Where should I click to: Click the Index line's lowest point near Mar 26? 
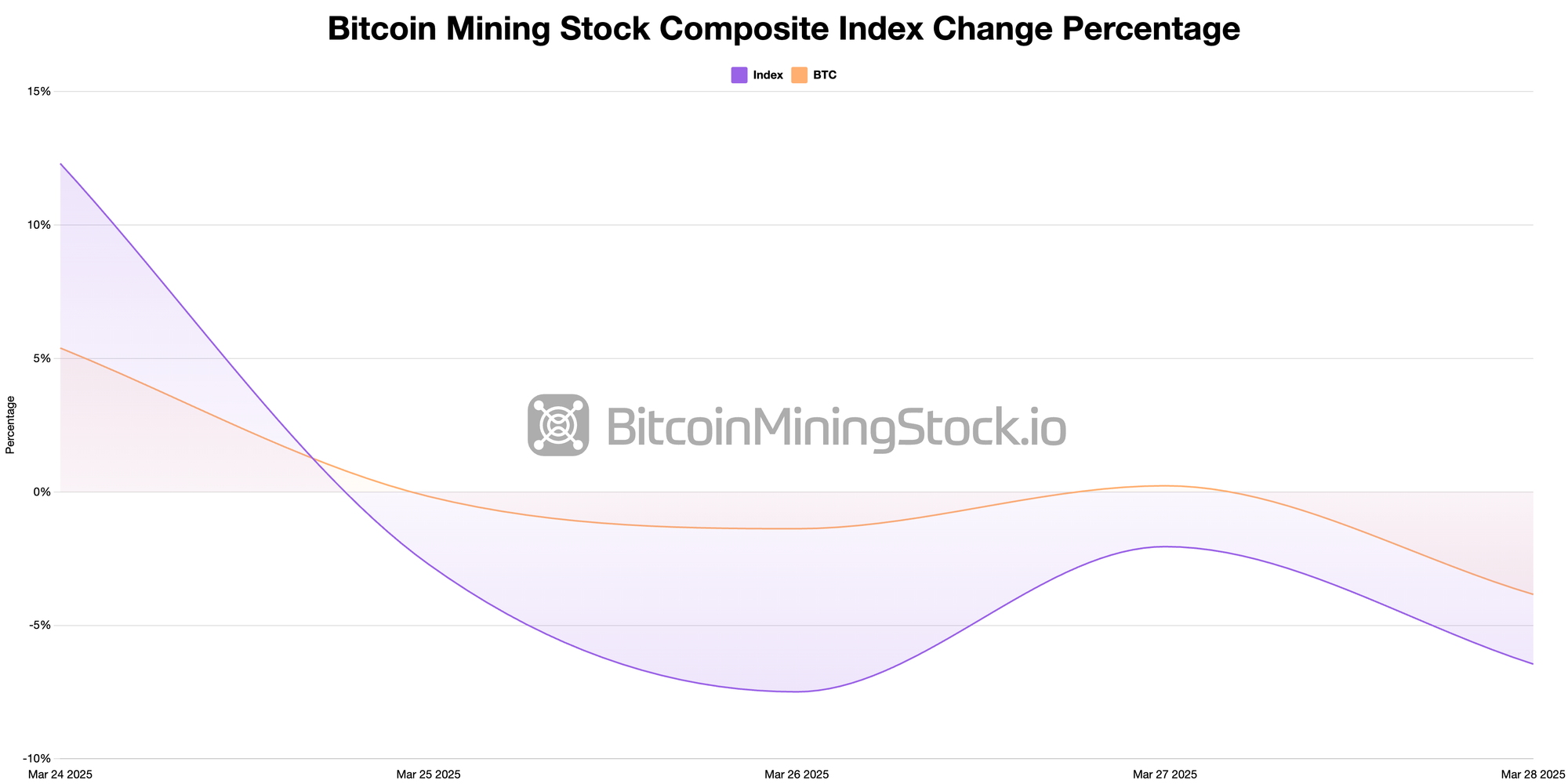pos(795,691)
